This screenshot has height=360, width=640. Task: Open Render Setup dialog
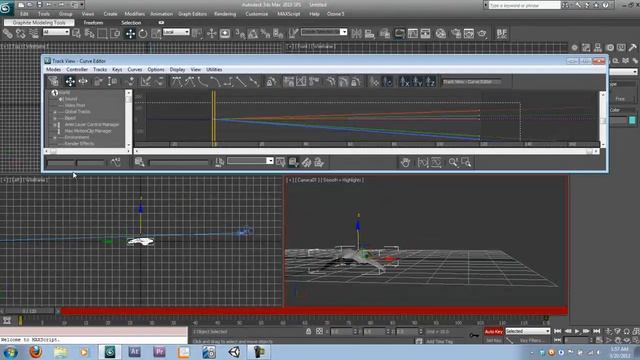(456, 33)
